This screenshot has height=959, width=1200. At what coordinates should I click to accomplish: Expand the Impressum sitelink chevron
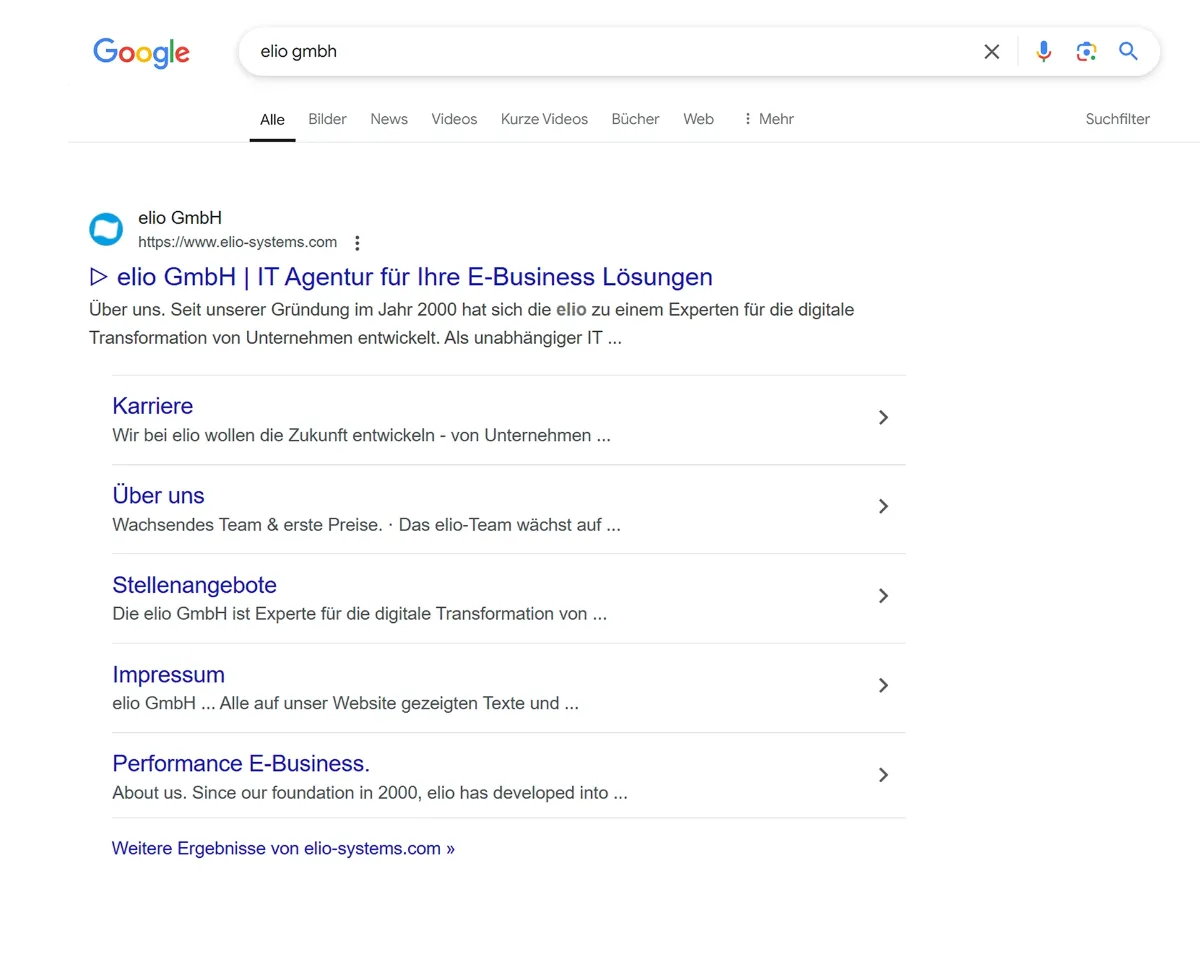(x=883, y=685)
